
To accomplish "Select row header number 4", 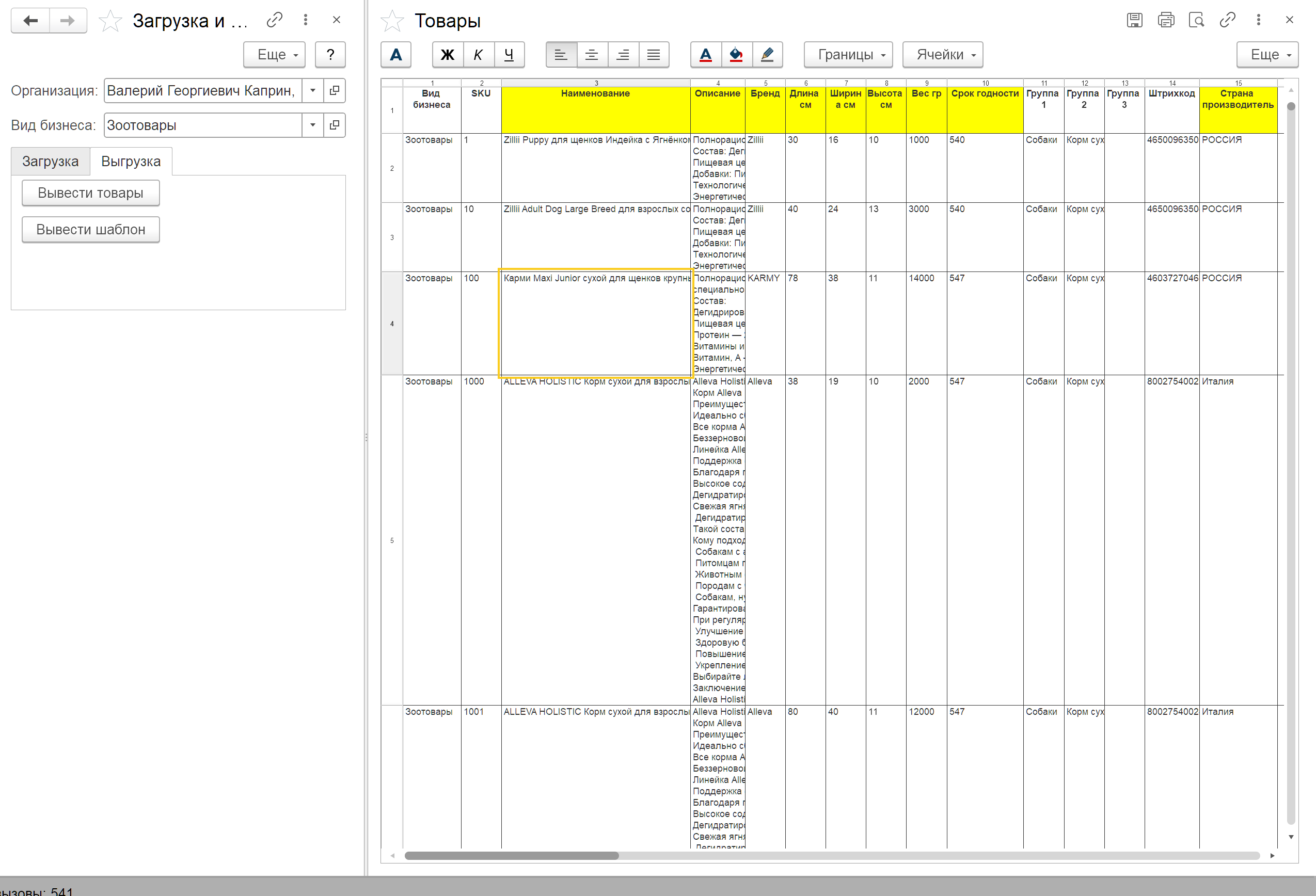I will [392, 323].
